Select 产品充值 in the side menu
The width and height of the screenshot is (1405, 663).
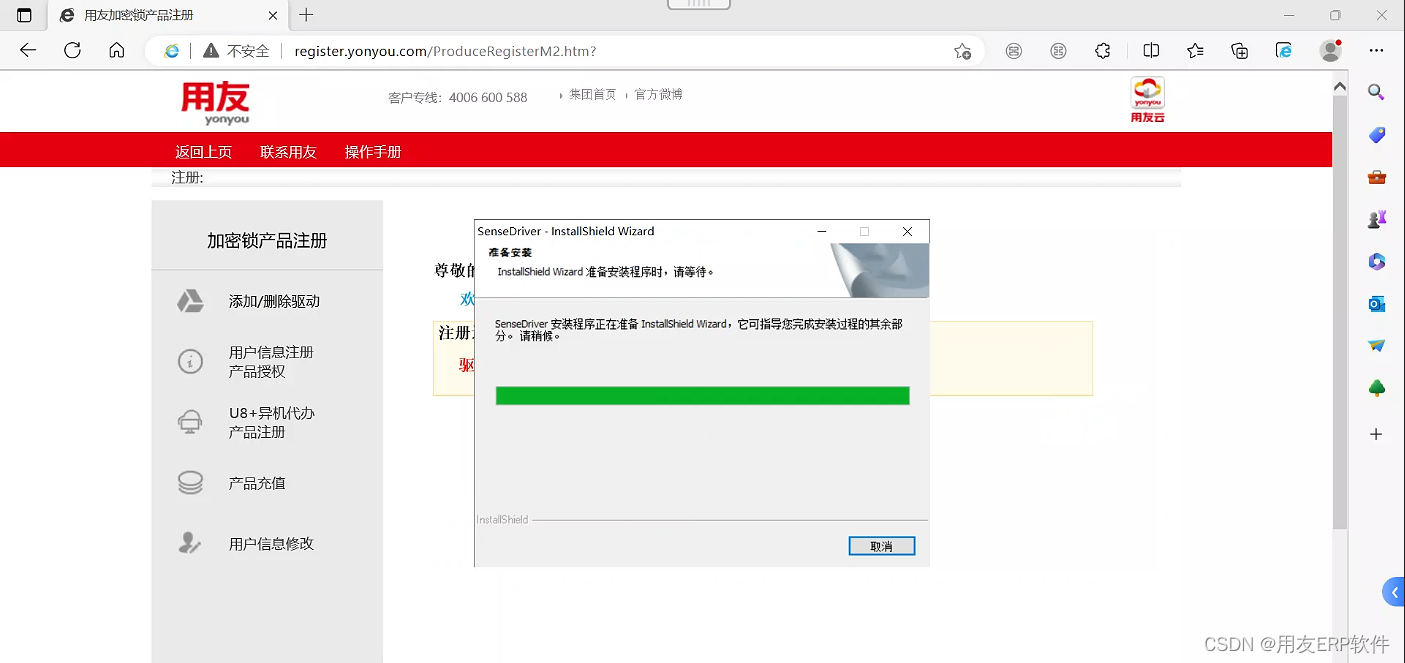257,483
